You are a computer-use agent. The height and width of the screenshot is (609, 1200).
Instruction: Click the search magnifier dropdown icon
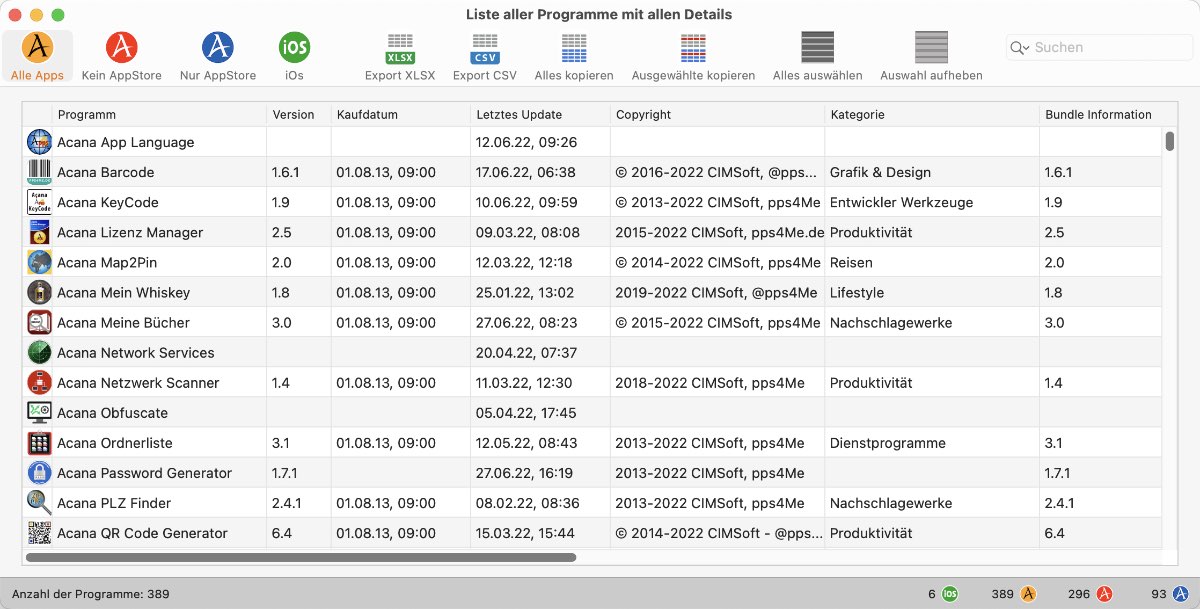[x=1020, y=47]
